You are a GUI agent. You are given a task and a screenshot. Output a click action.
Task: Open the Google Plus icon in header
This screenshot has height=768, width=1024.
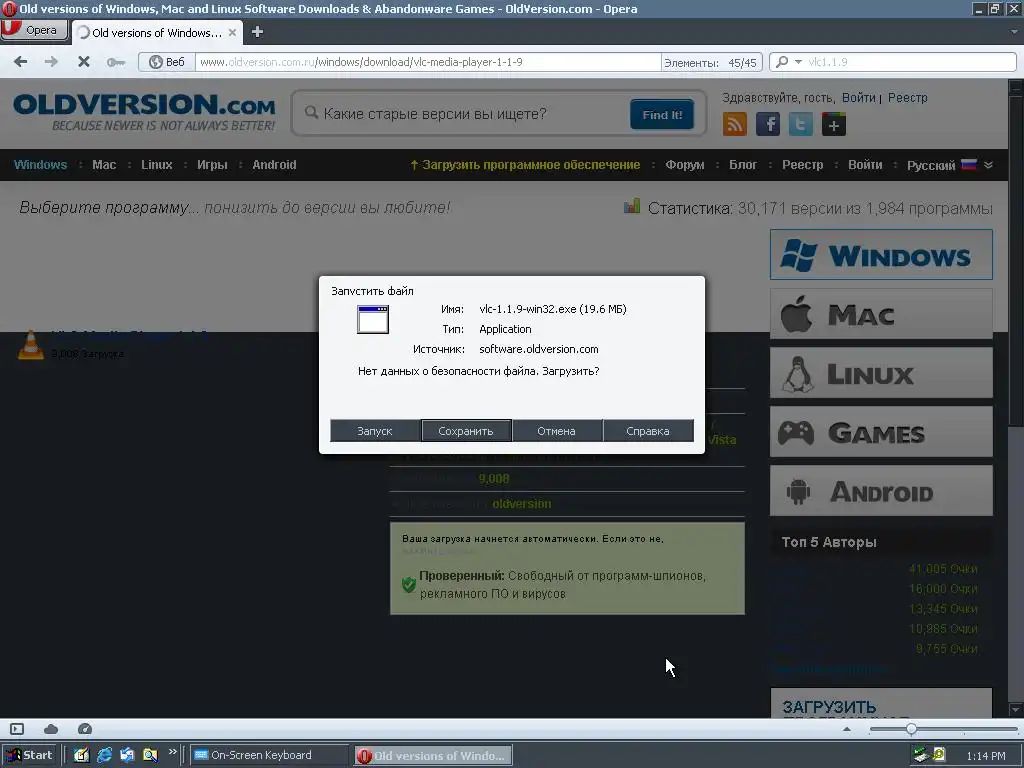click(x=834, y=124)
